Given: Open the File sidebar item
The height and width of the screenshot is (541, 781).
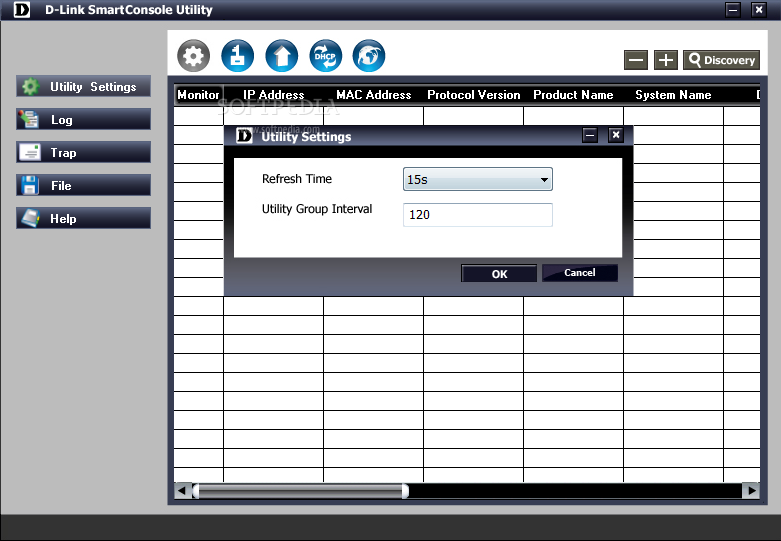Looking at the screenshot, I should point(83,185).
